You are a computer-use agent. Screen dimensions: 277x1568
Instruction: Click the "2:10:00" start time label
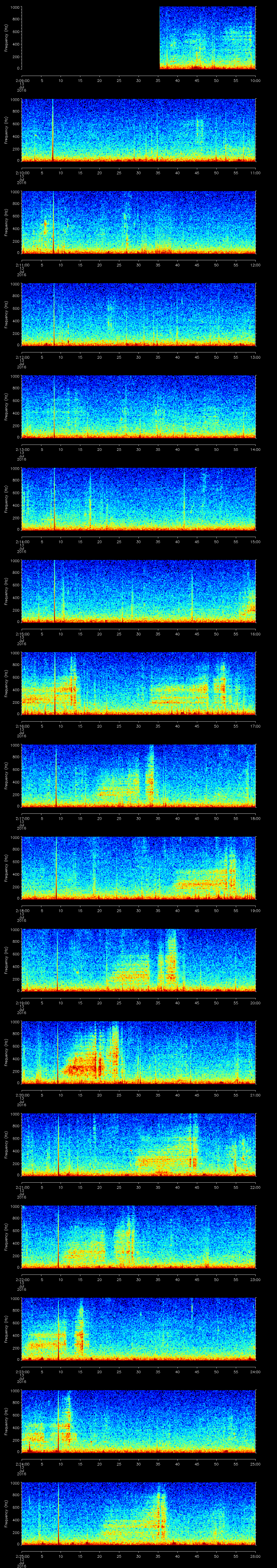(x=22, y=173)
